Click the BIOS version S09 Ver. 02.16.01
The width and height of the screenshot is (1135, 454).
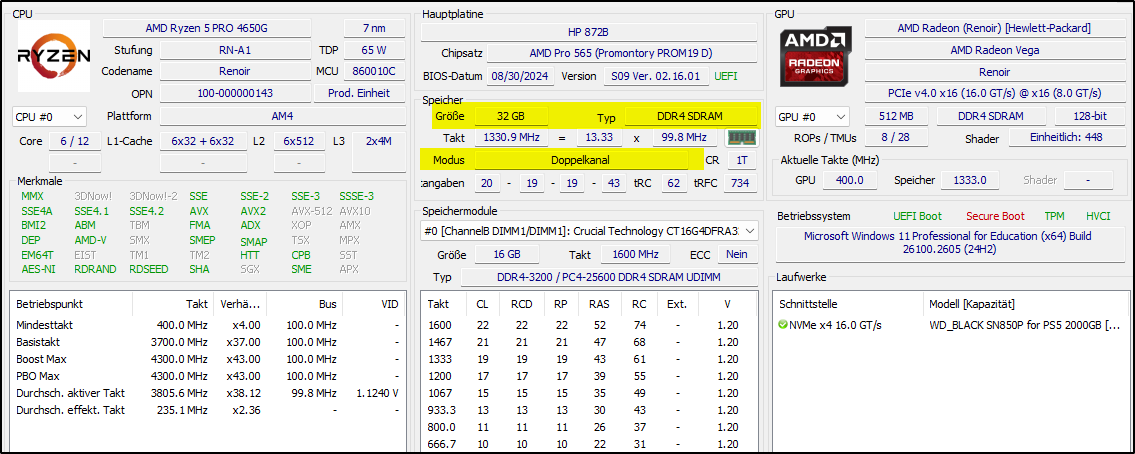(x=655, y=76)
